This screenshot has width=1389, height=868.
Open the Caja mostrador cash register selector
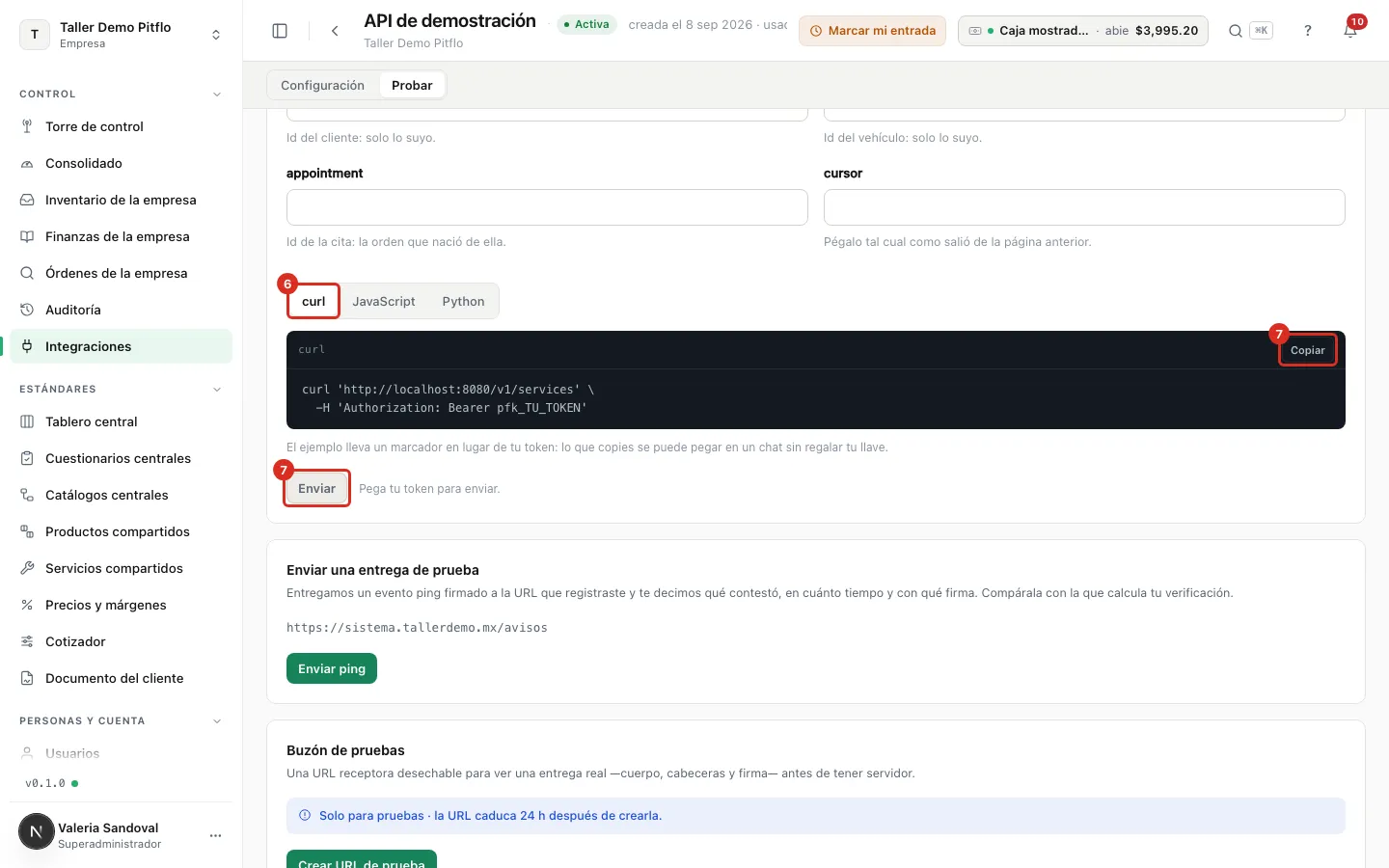(x=1082, y=31)
